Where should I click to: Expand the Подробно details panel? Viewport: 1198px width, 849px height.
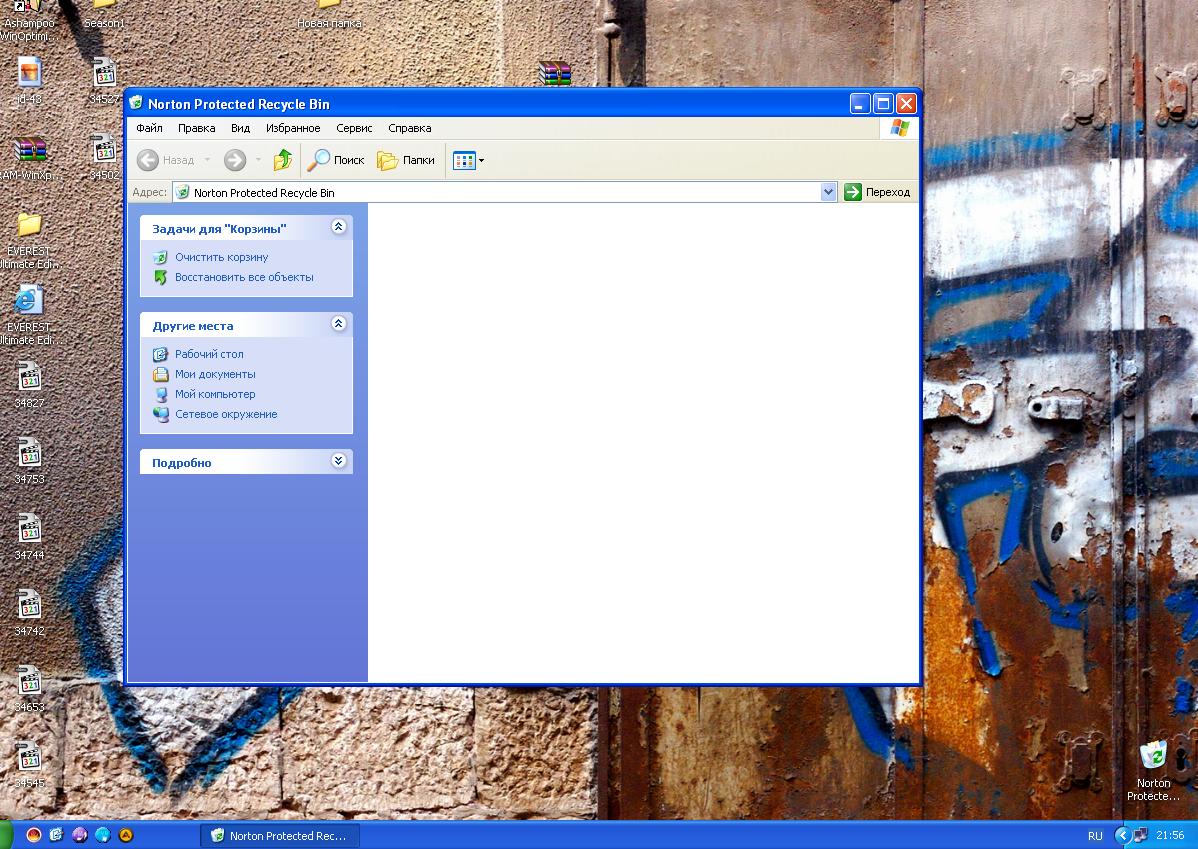[x=338, y=461]
